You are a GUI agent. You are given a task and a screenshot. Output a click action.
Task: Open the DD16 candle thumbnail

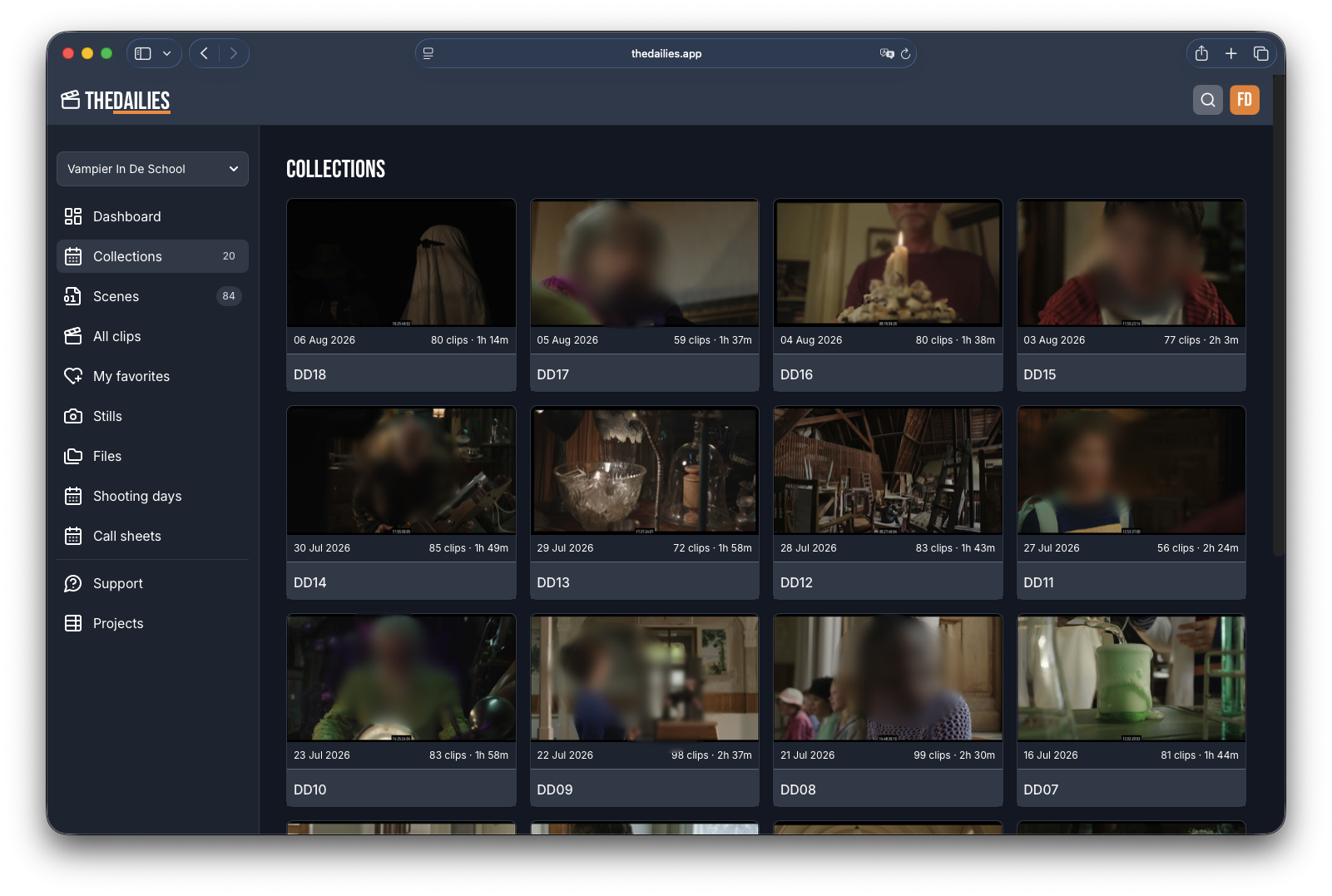(888, 263)
